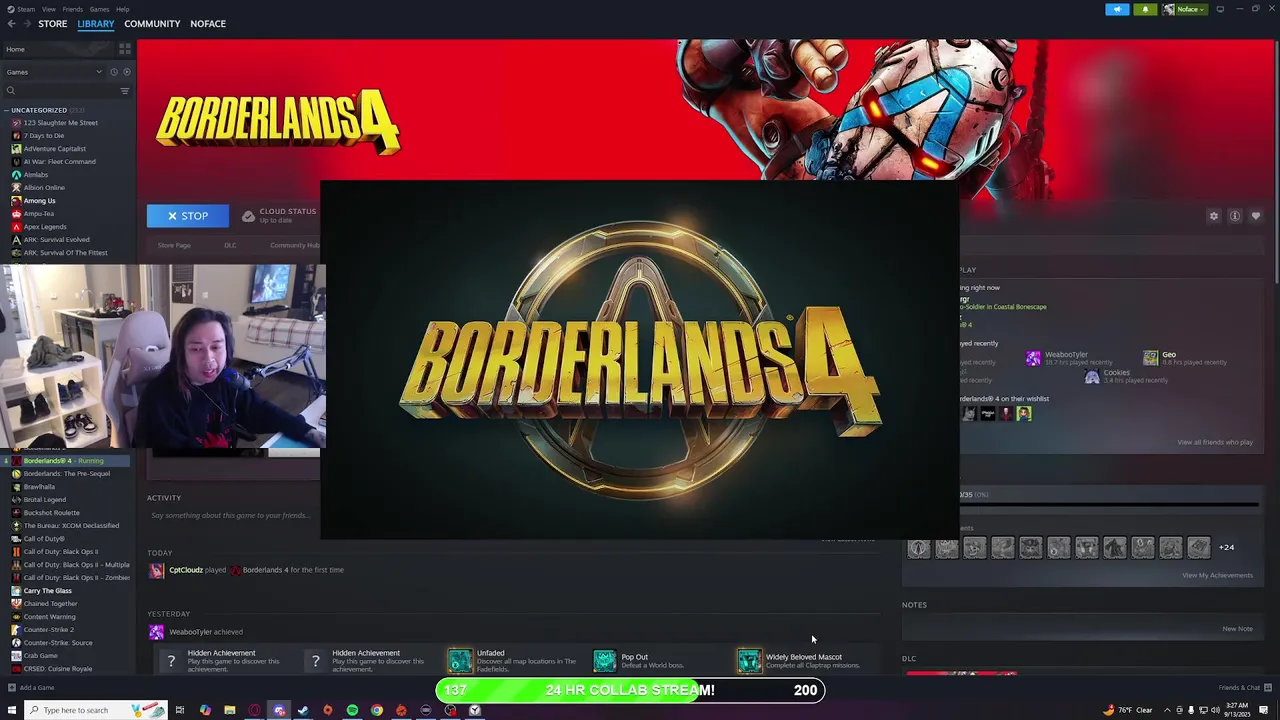Open the Games menu
The height and width of the screenshot is (720, 1280).
pyautogui.click(x=99, y=9)
